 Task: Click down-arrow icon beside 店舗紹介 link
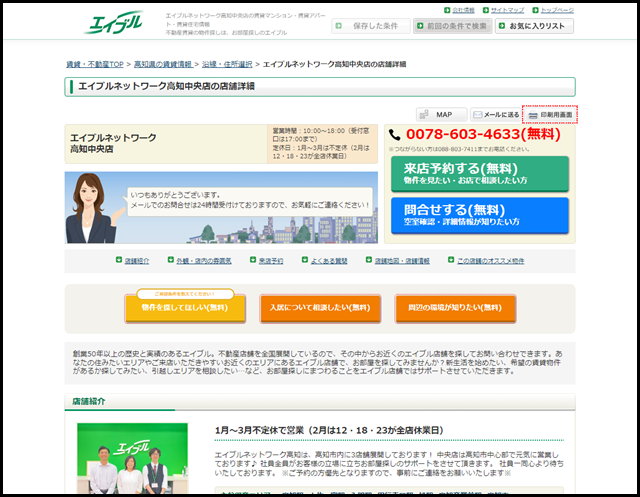pyautogui.click(x=119, y=260)
